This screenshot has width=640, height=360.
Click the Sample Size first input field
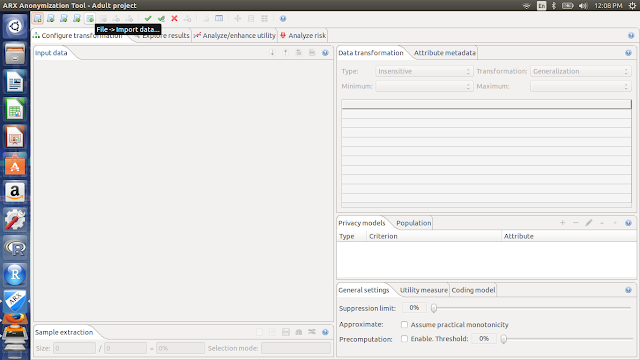tap(74, 348)
